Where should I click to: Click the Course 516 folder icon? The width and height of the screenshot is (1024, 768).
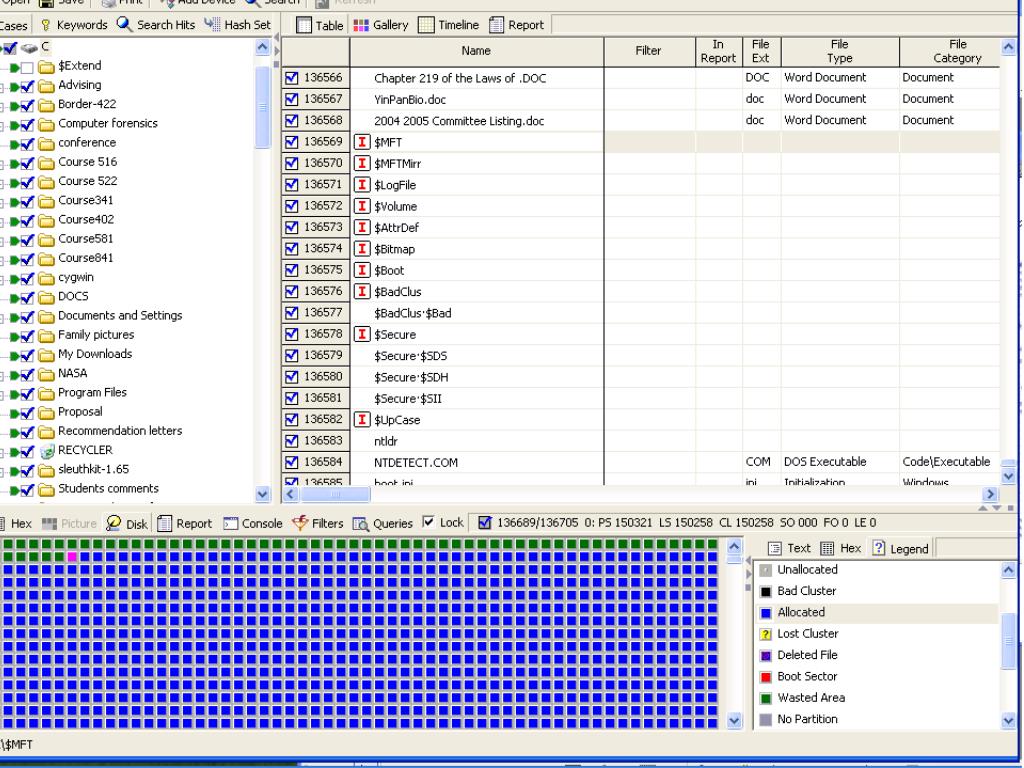click(x=46, y=163)
